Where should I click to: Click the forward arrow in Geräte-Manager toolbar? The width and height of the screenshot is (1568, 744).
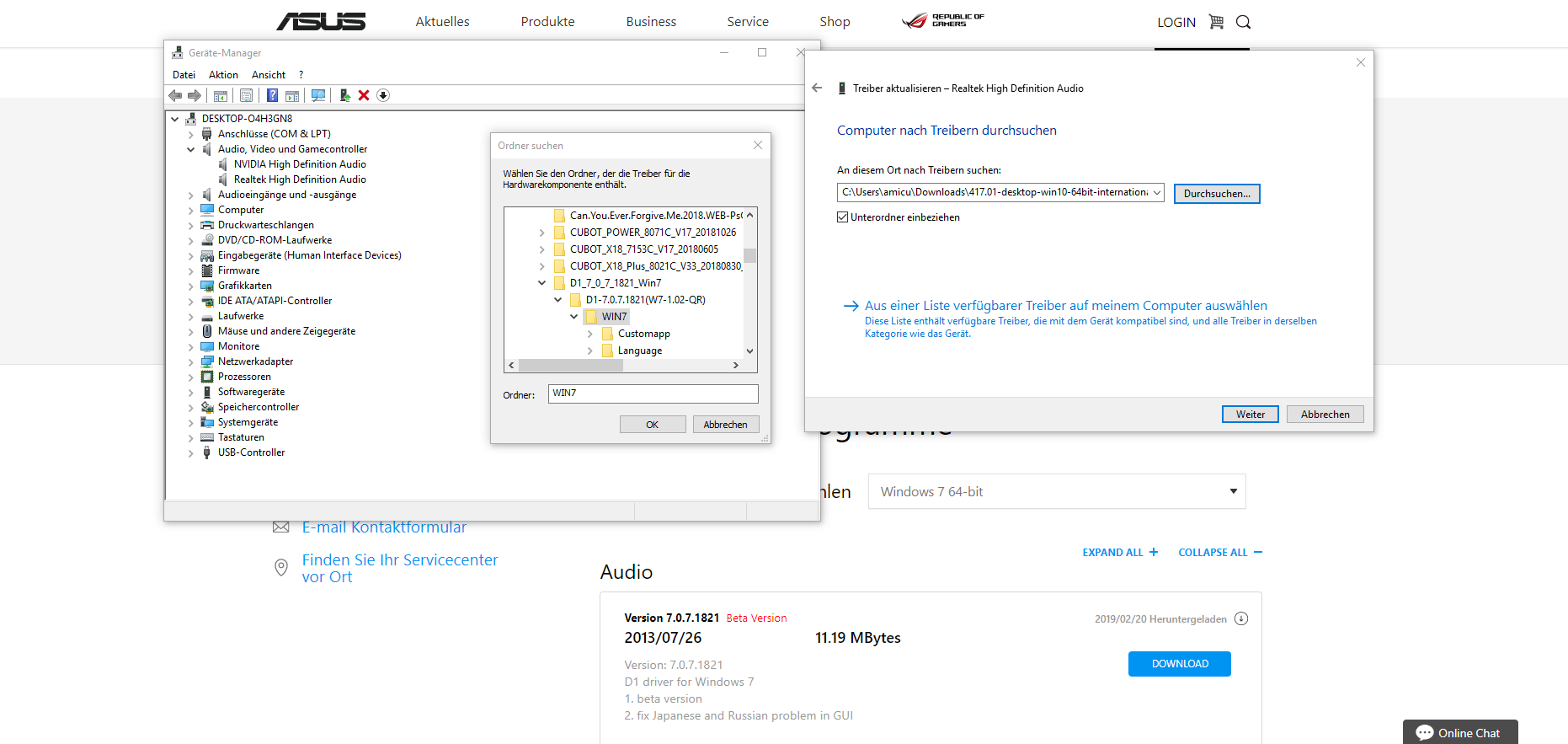[x=195, y=95]
